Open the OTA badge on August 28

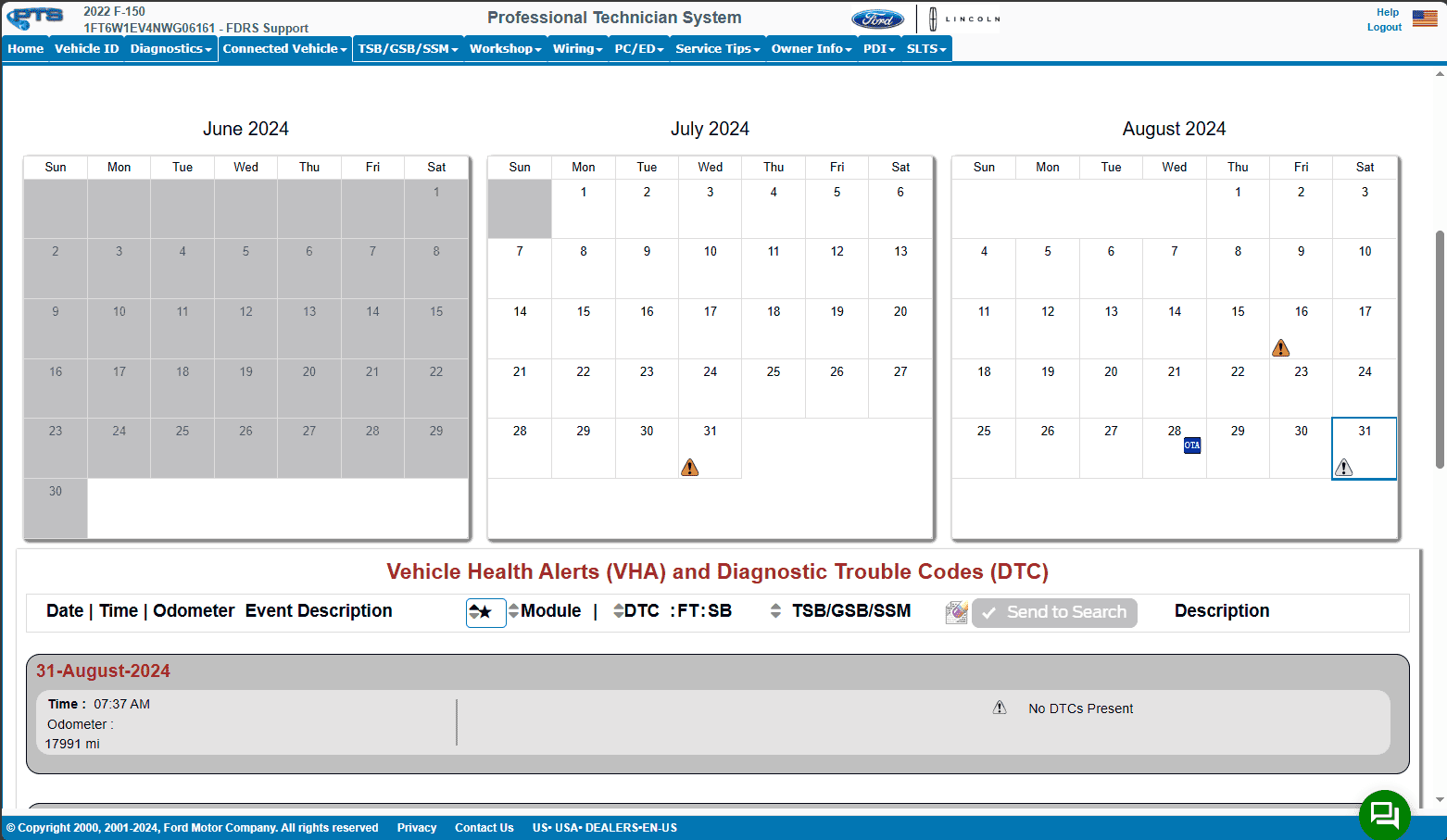point(1192,445)
